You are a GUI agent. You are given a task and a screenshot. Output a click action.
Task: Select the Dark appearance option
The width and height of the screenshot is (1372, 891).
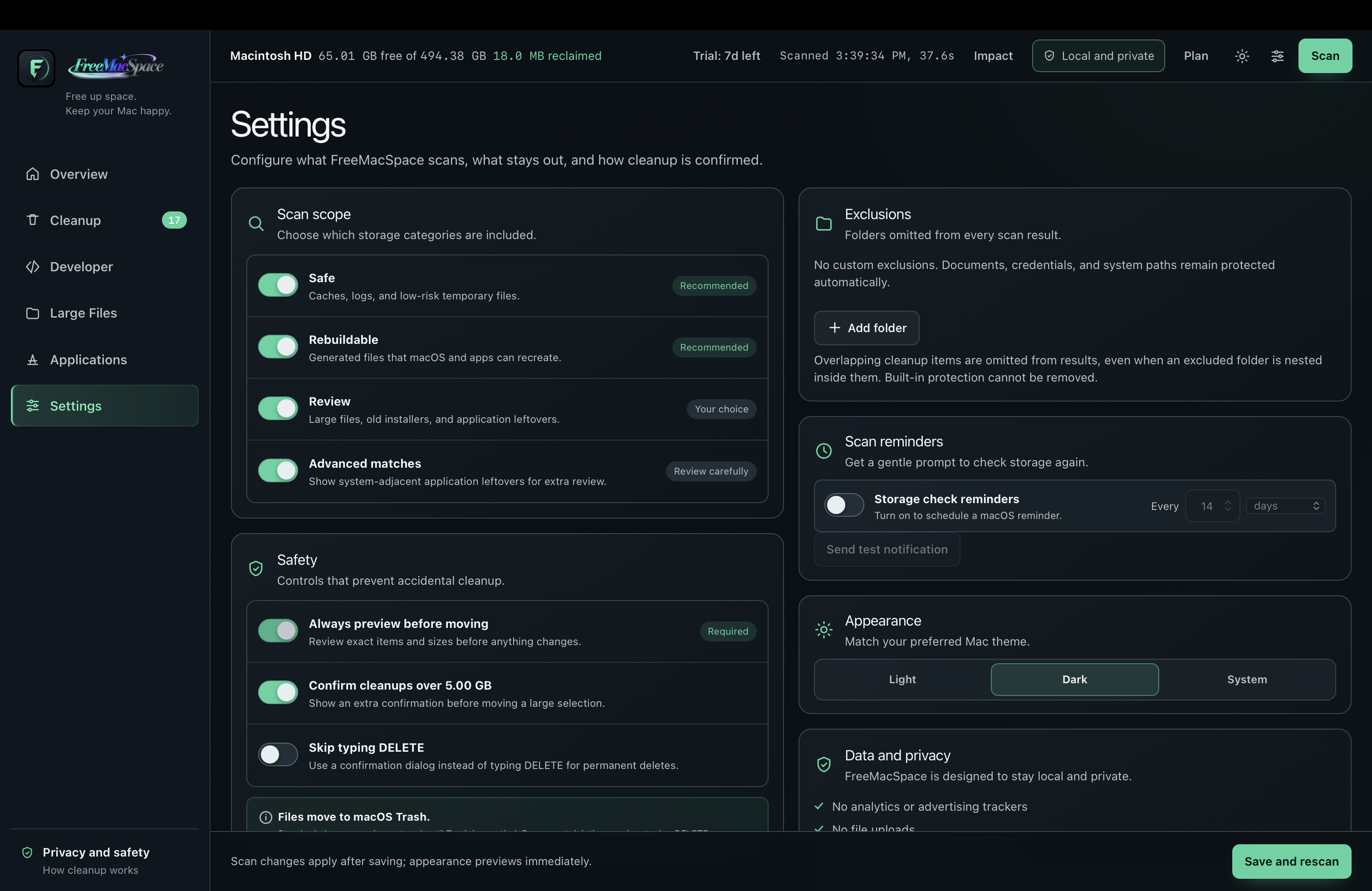pos(1074,680)
